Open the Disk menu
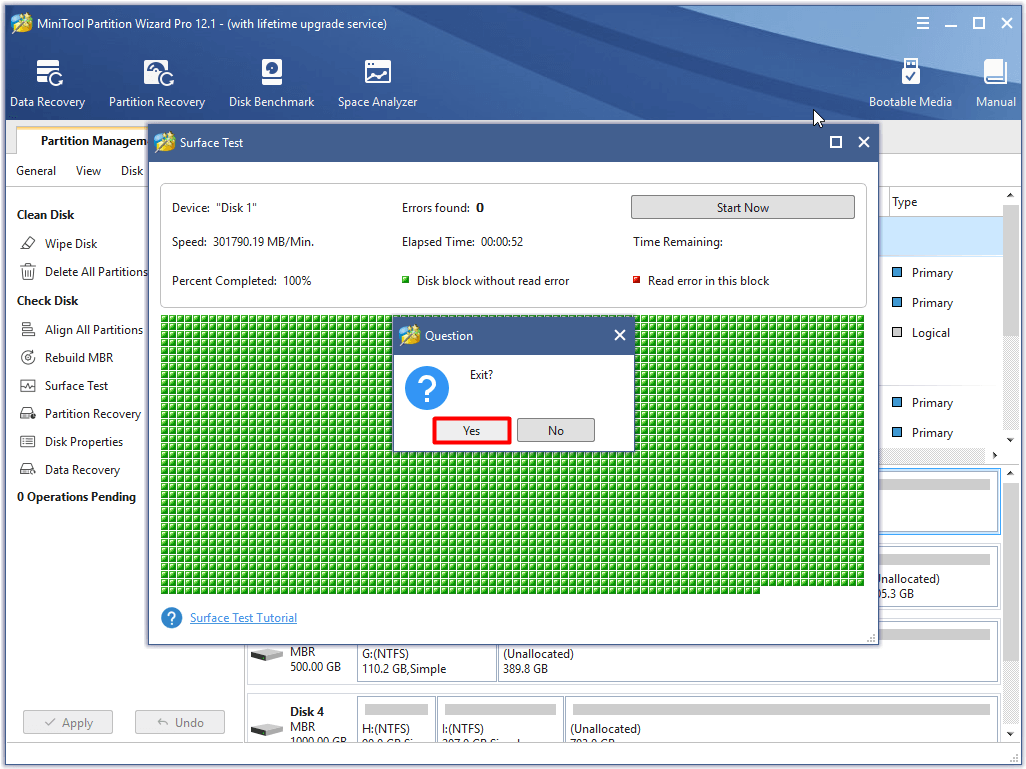 [x=132, y=171]
